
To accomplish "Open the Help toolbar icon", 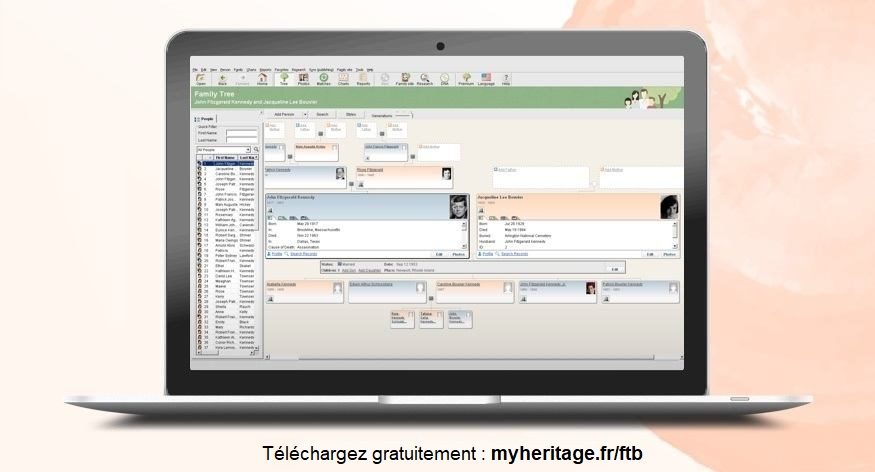I will [x=506, y=79].
